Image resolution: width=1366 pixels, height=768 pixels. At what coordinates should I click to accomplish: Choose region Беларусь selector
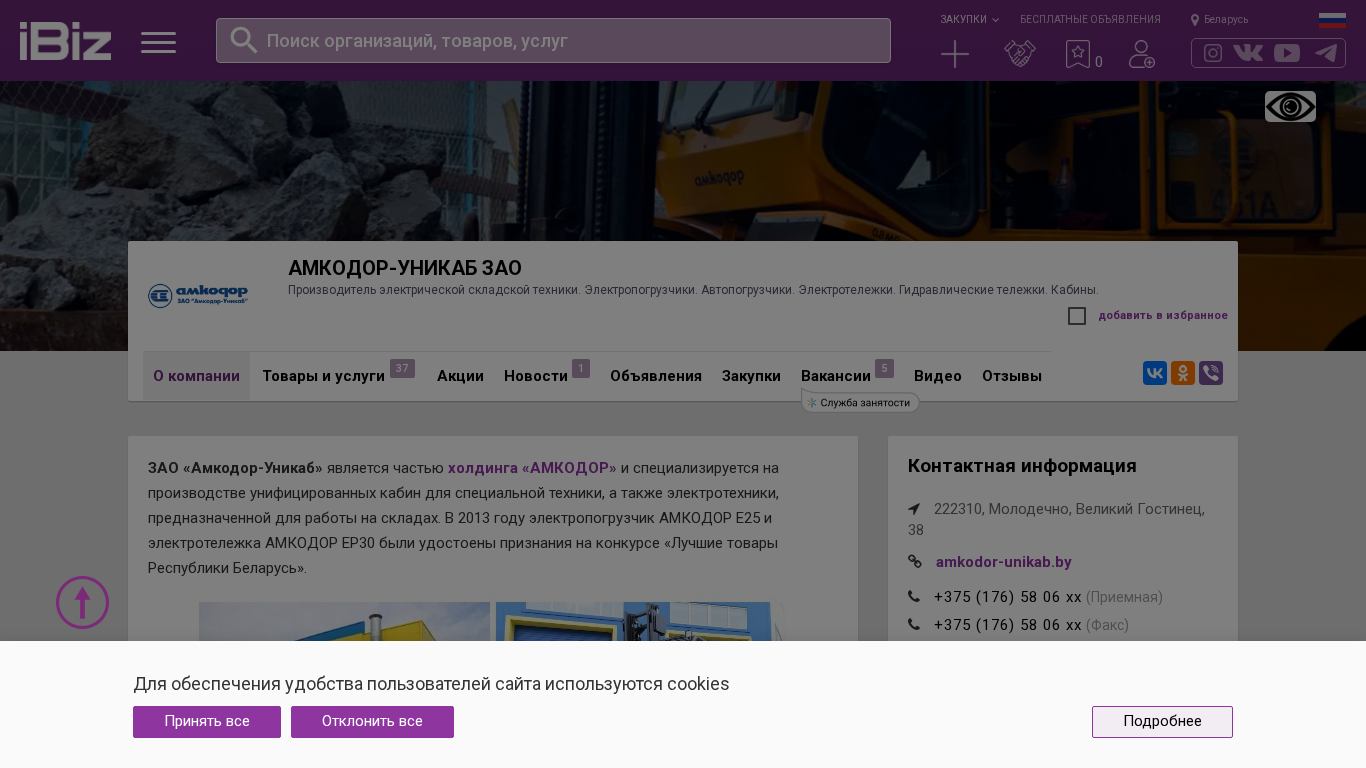(1219, 19)
